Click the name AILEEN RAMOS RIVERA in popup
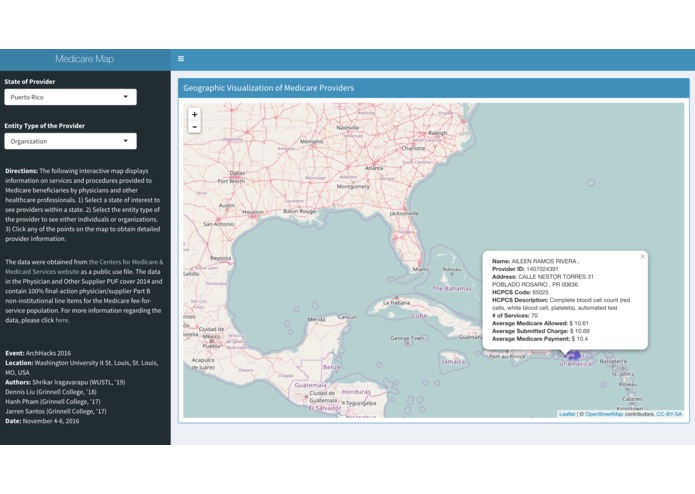Screen dimensions: 695x494 (x=544, y=261)
